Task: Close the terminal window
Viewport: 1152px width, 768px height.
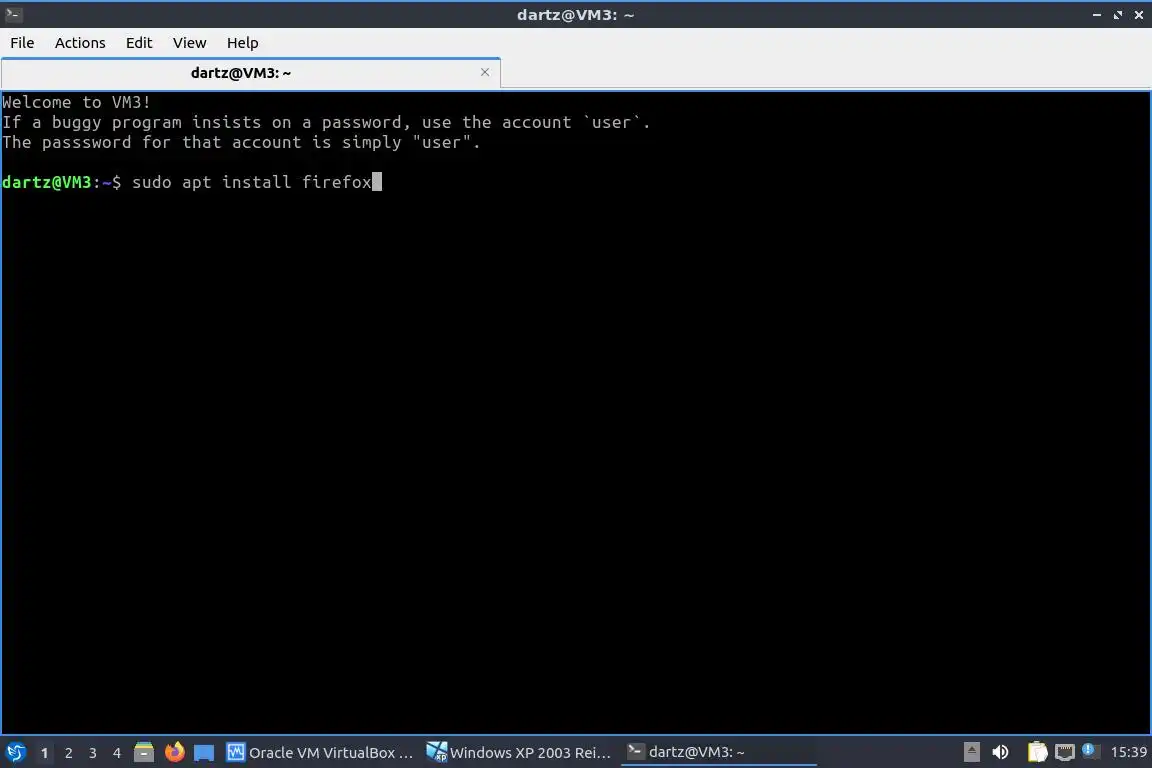Action: (x=1139, y=15)
